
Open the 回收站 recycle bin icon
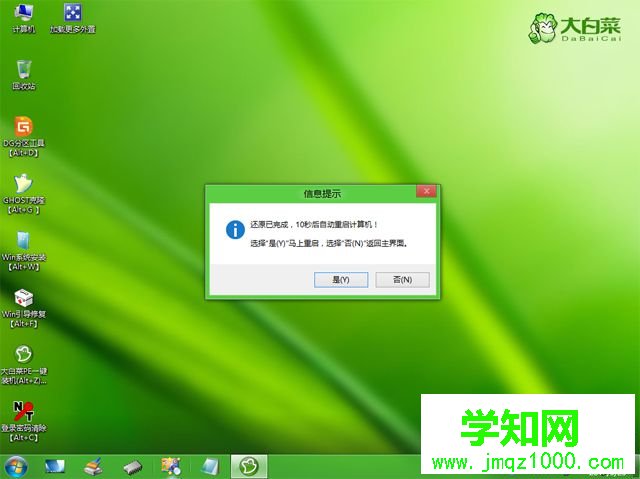click(24, 75)
